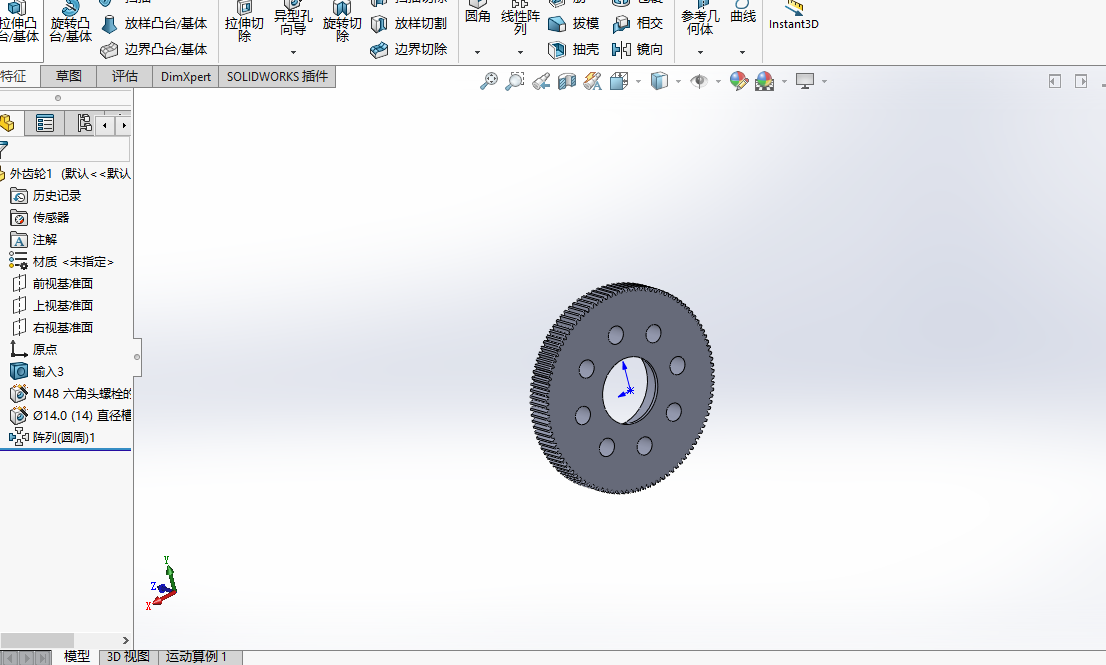
Task: Toggle hide/show items eye icon
Action: tap(699, 81)
